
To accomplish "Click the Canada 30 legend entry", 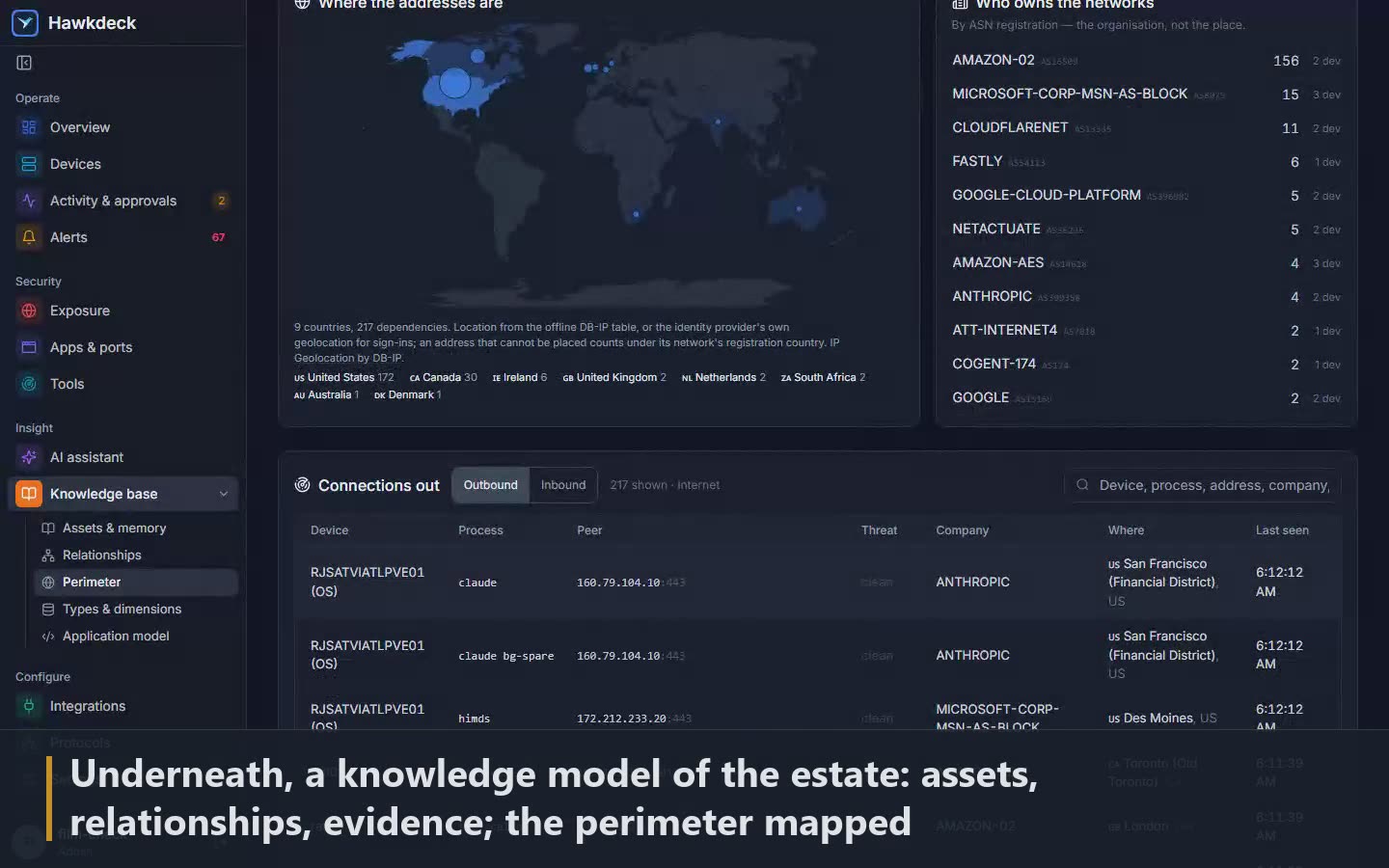I will coord(444,378).
